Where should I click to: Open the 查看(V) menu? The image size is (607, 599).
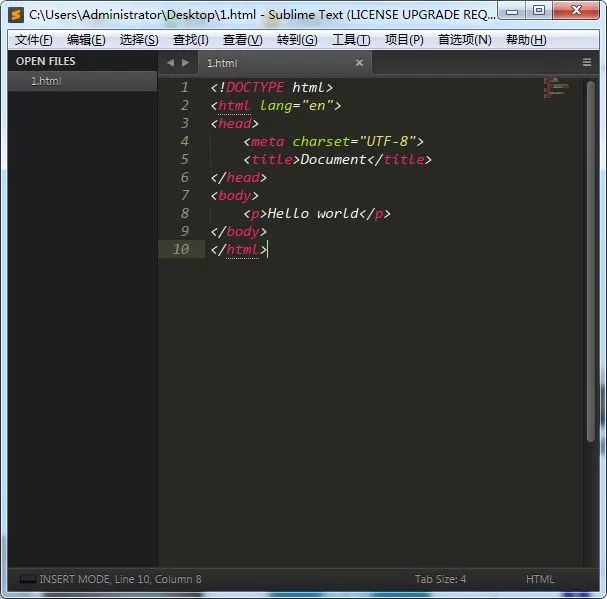(243, 40)
